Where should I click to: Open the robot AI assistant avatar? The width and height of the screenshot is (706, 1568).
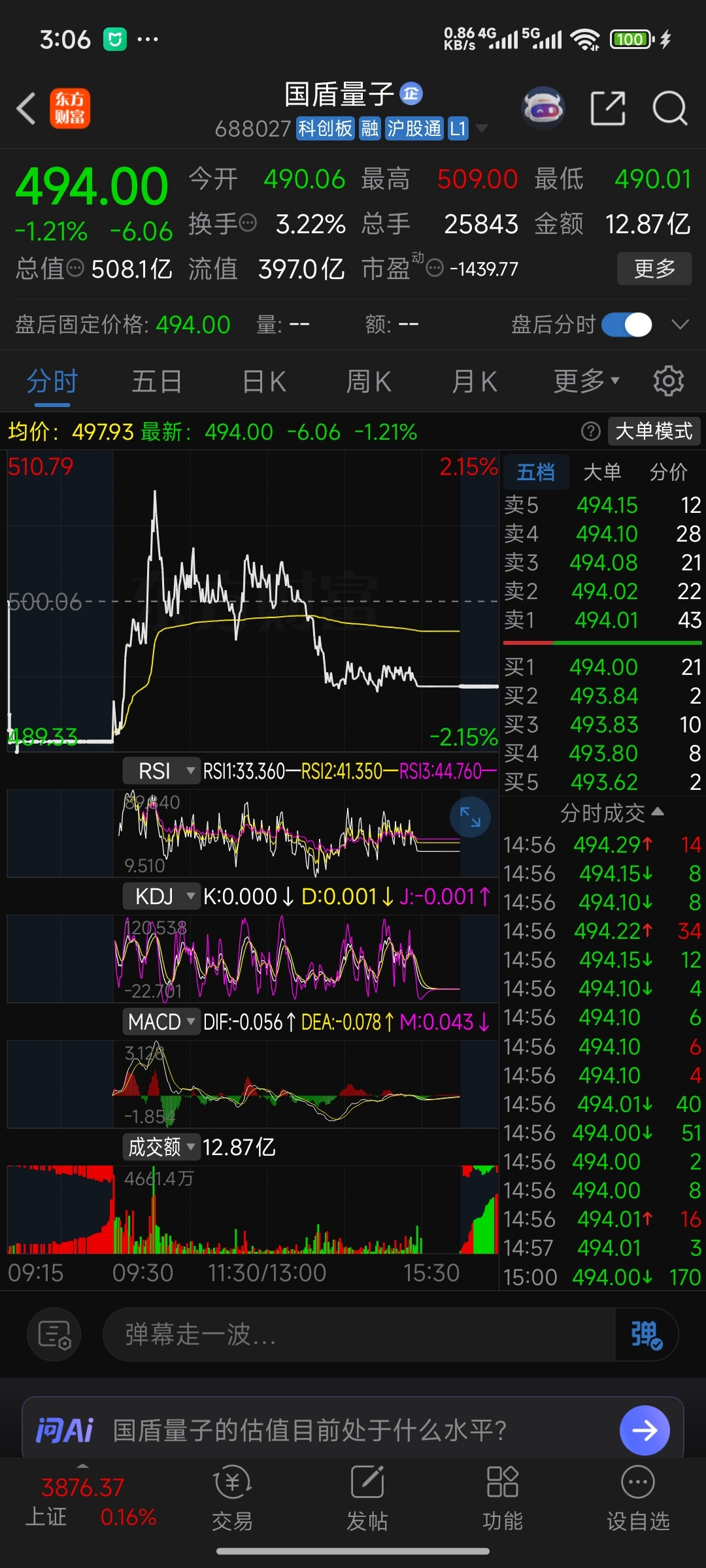coord(543,108)
